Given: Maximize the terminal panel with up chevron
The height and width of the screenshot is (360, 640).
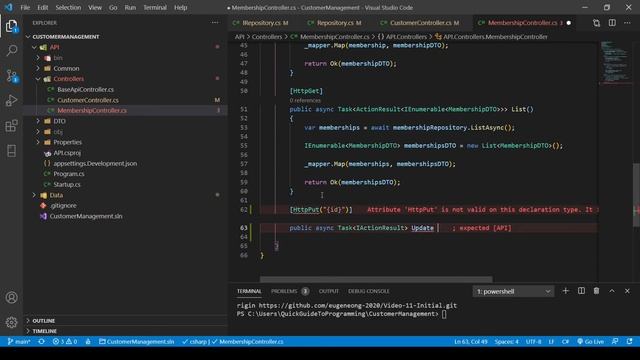Looking at the screenshot, I should pyautogui.click(x=612, y=291).
